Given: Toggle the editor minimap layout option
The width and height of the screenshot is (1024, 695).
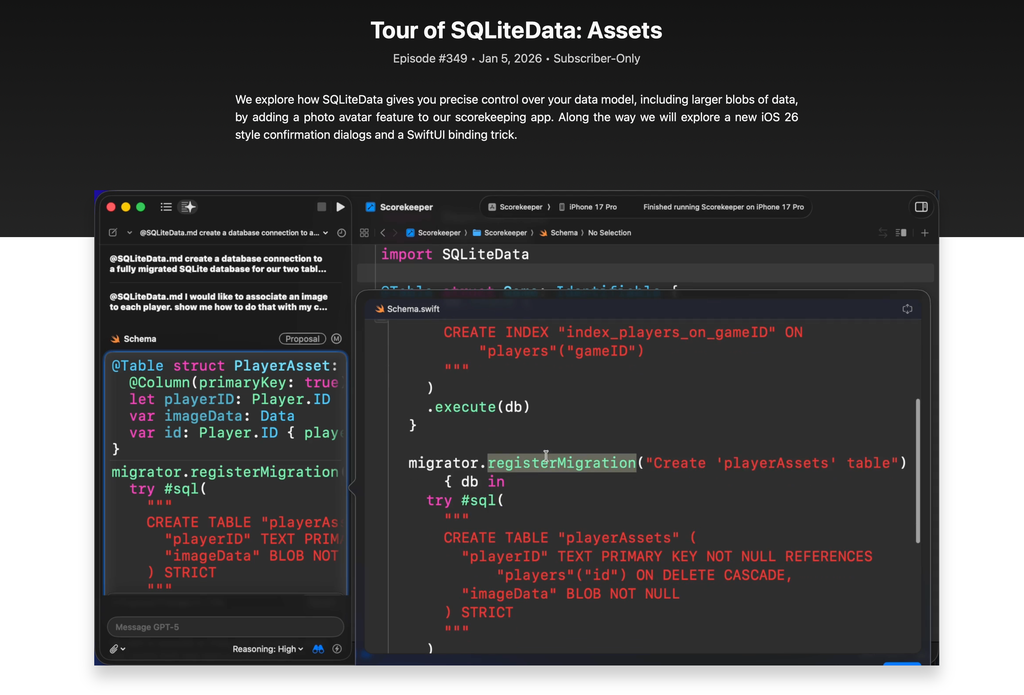Looking at the screenshot, I should [902, 233].
